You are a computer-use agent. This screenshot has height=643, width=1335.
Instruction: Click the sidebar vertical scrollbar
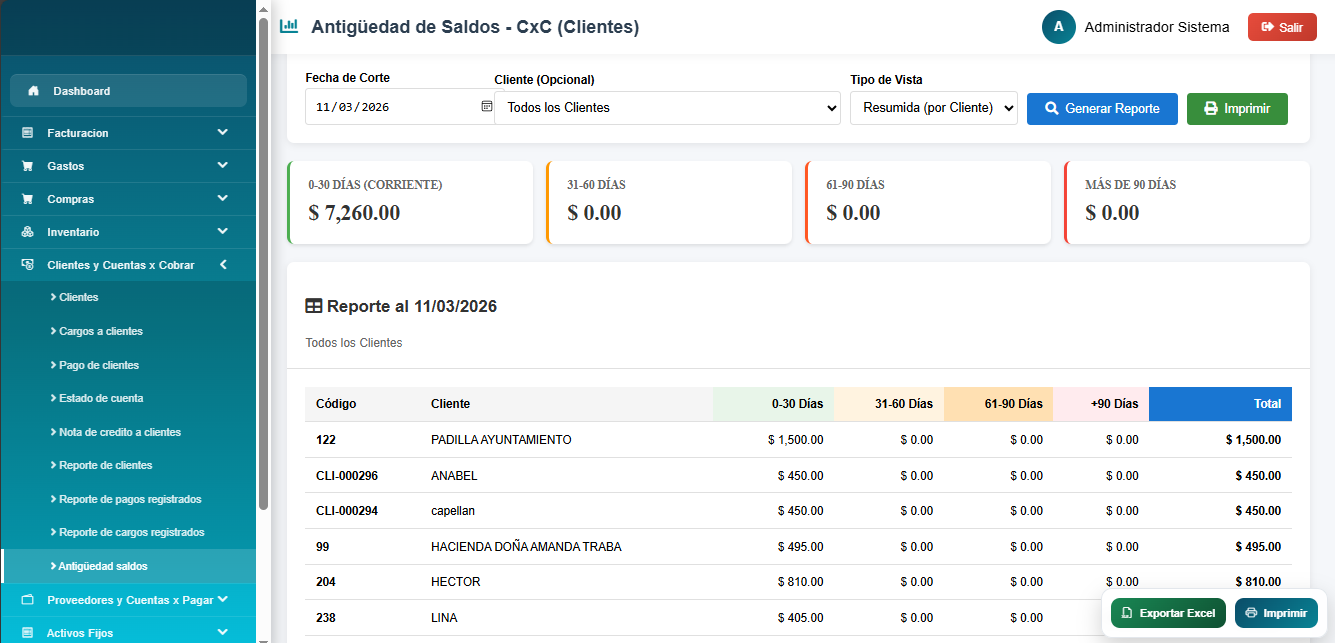click(263, 260)
